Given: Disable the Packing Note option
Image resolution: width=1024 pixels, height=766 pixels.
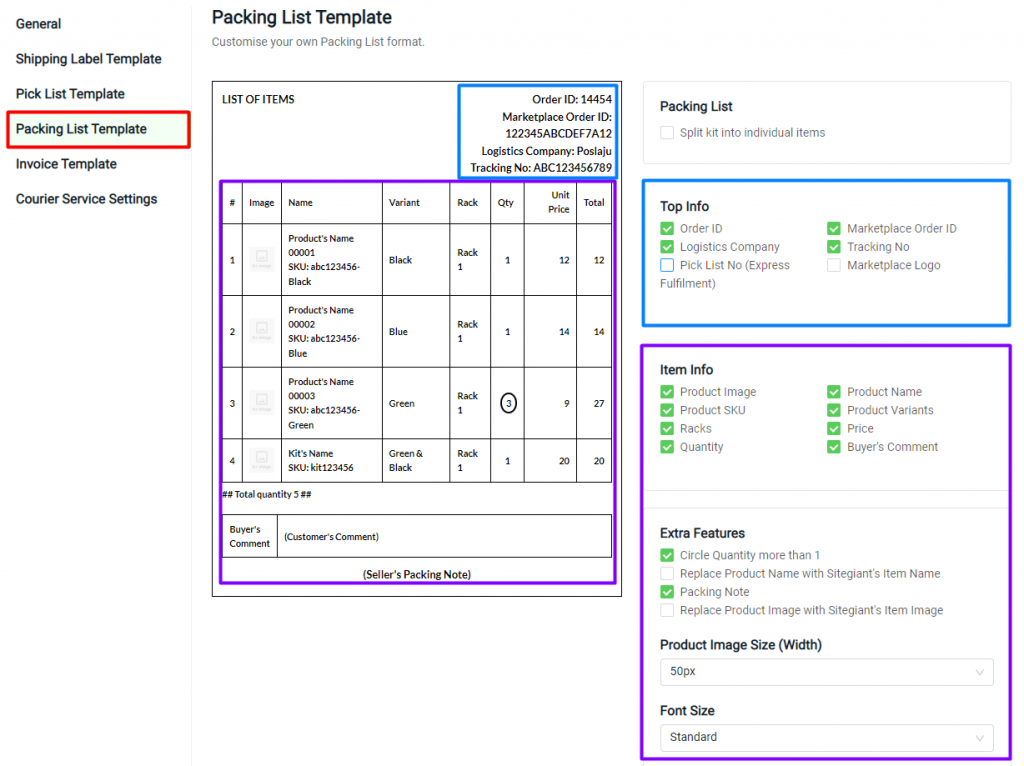Looking at the screenshot, I should 667,591.
